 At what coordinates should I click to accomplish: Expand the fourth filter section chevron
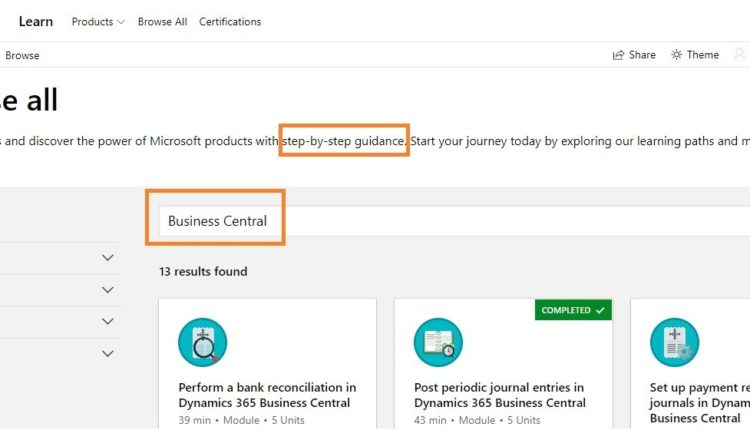[108, 353]
